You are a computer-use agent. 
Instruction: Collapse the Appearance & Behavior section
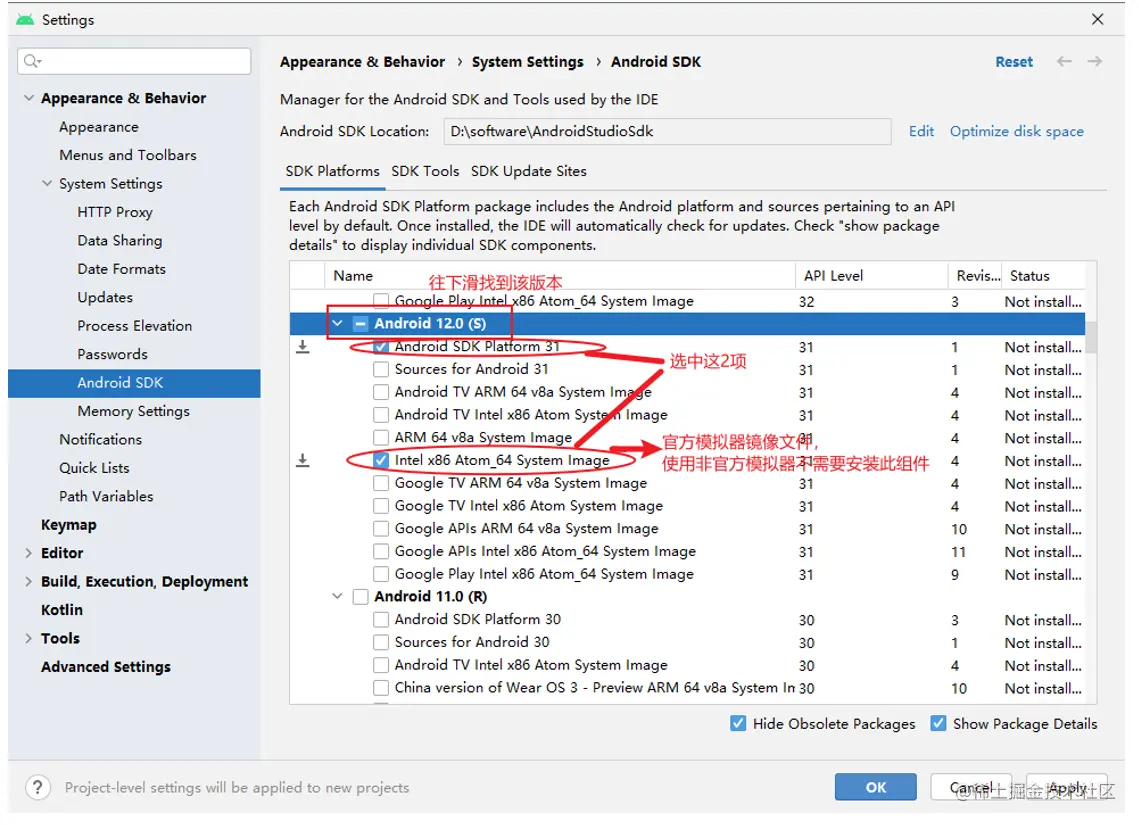(x=28, y=98)
